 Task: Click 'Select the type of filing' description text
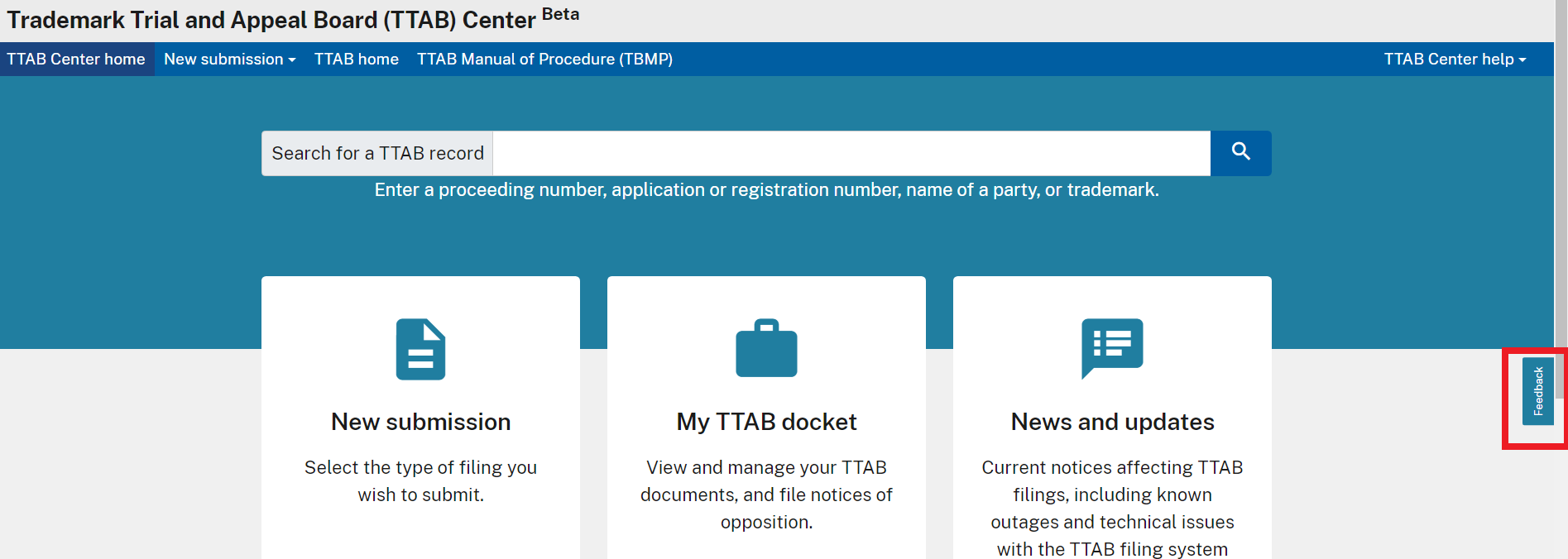point(420,481)
